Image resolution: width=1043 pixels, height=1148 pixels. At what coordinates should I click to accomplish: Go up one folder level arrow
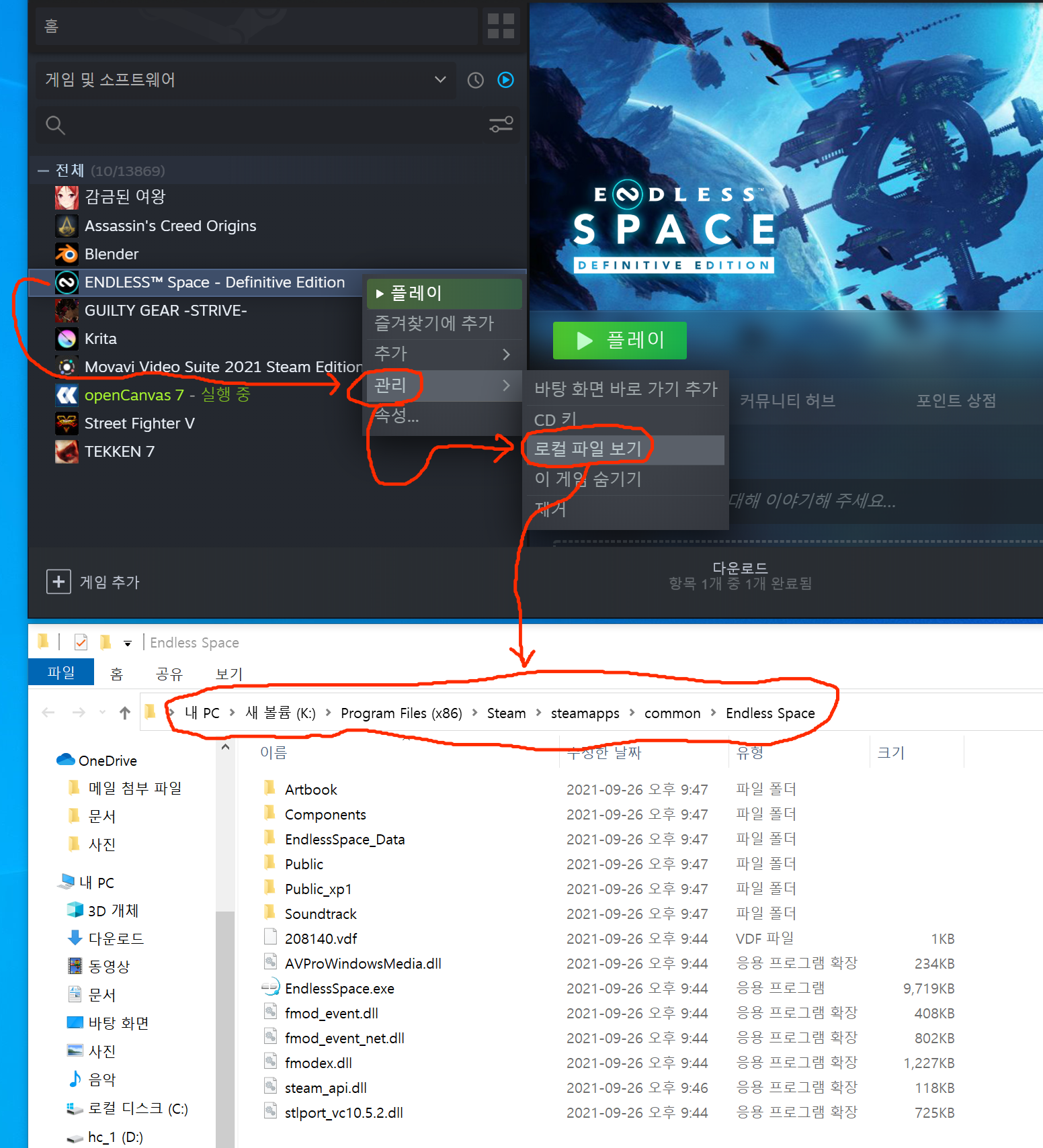click(125, 713)
